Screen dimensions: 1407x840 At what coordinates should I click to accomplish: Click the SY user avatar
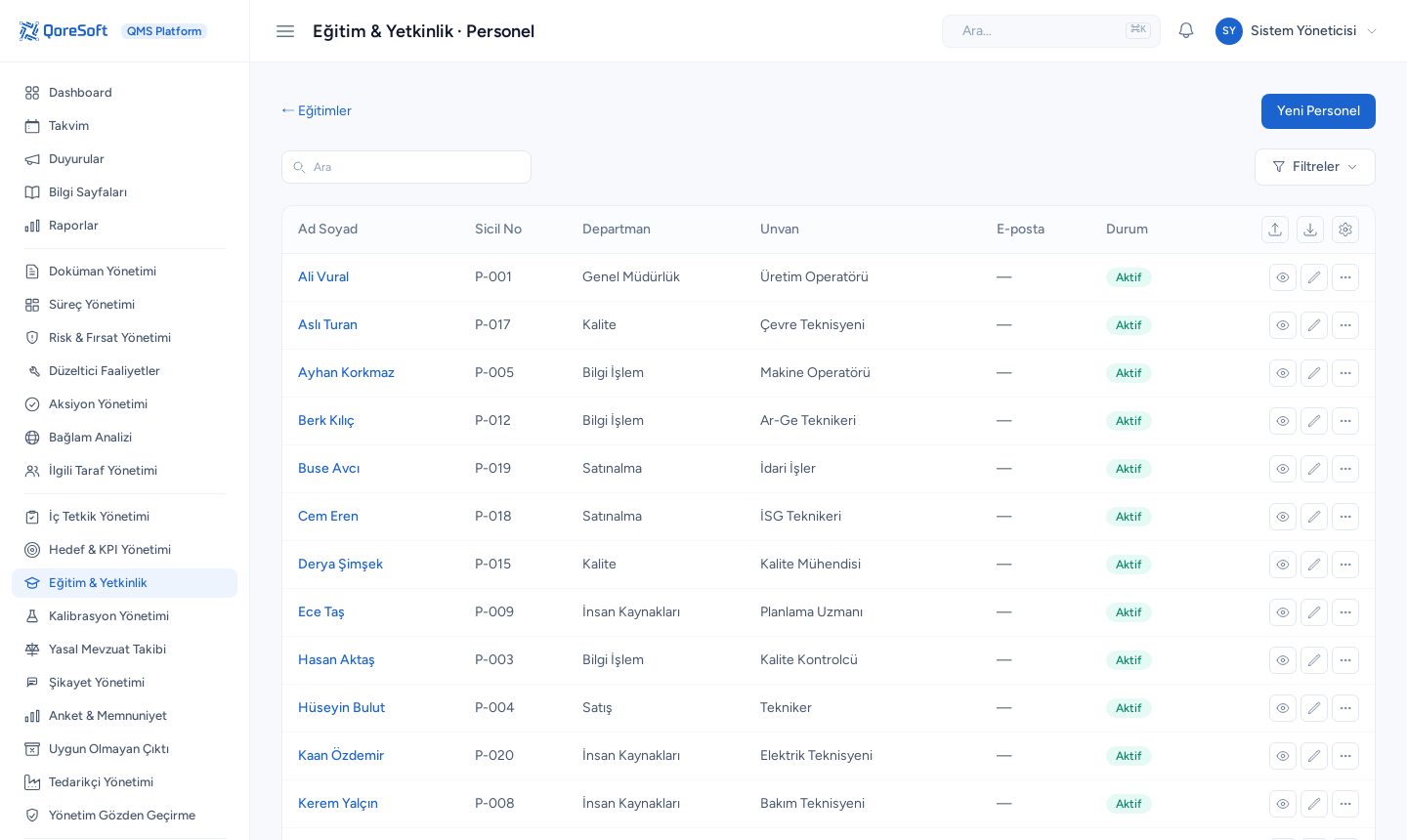(x=1229, y=31)
